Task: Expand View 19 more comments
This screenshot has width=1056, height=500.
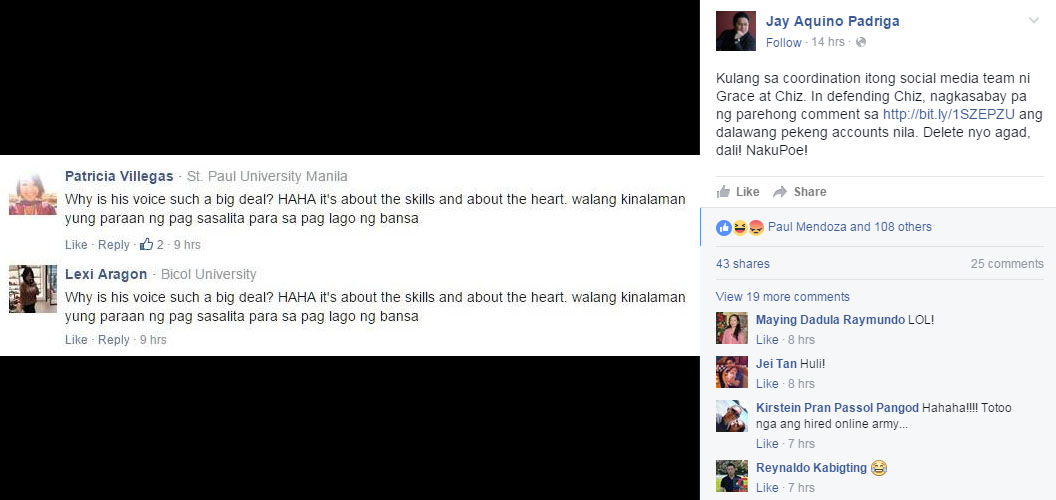Action: [783, 296]
